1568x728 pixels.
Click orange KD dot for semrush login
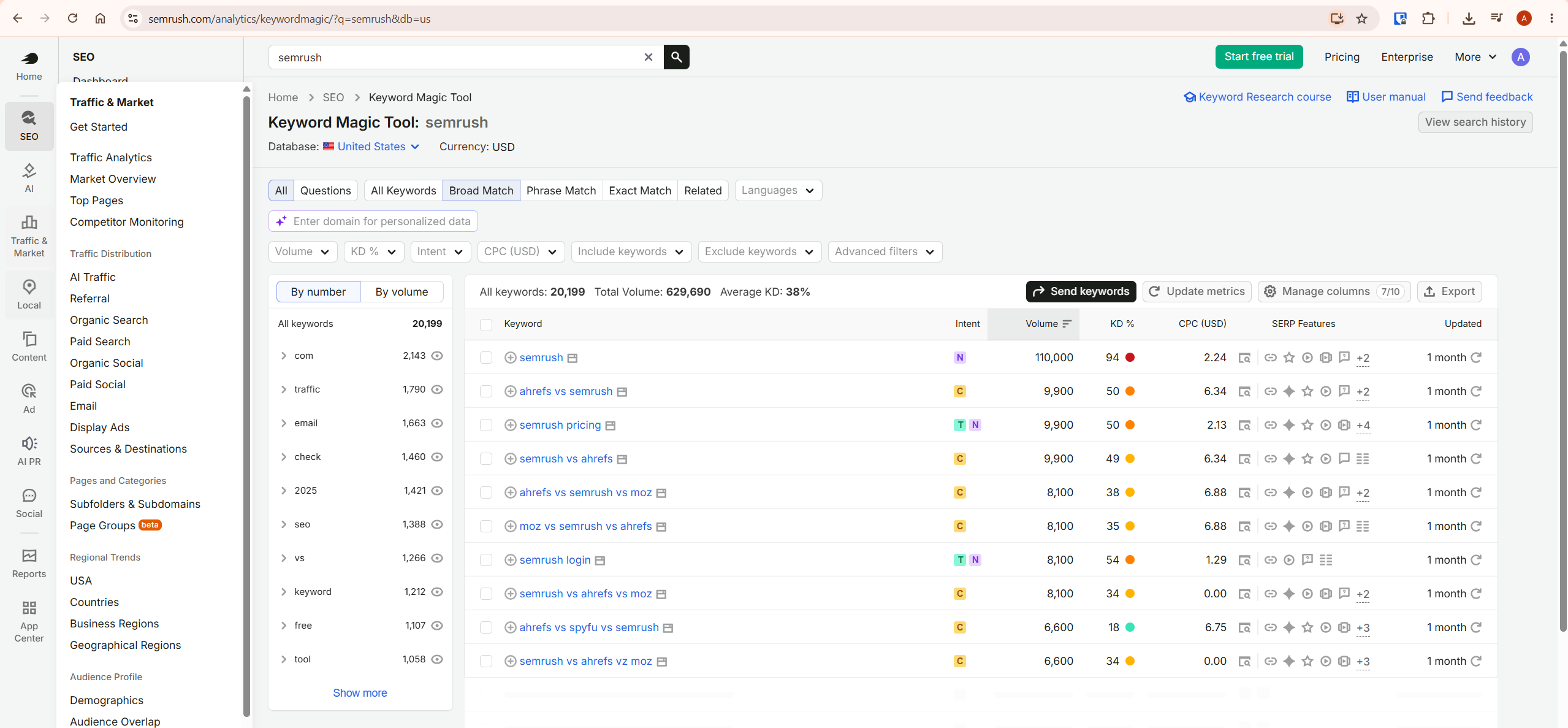[1130, 560]
